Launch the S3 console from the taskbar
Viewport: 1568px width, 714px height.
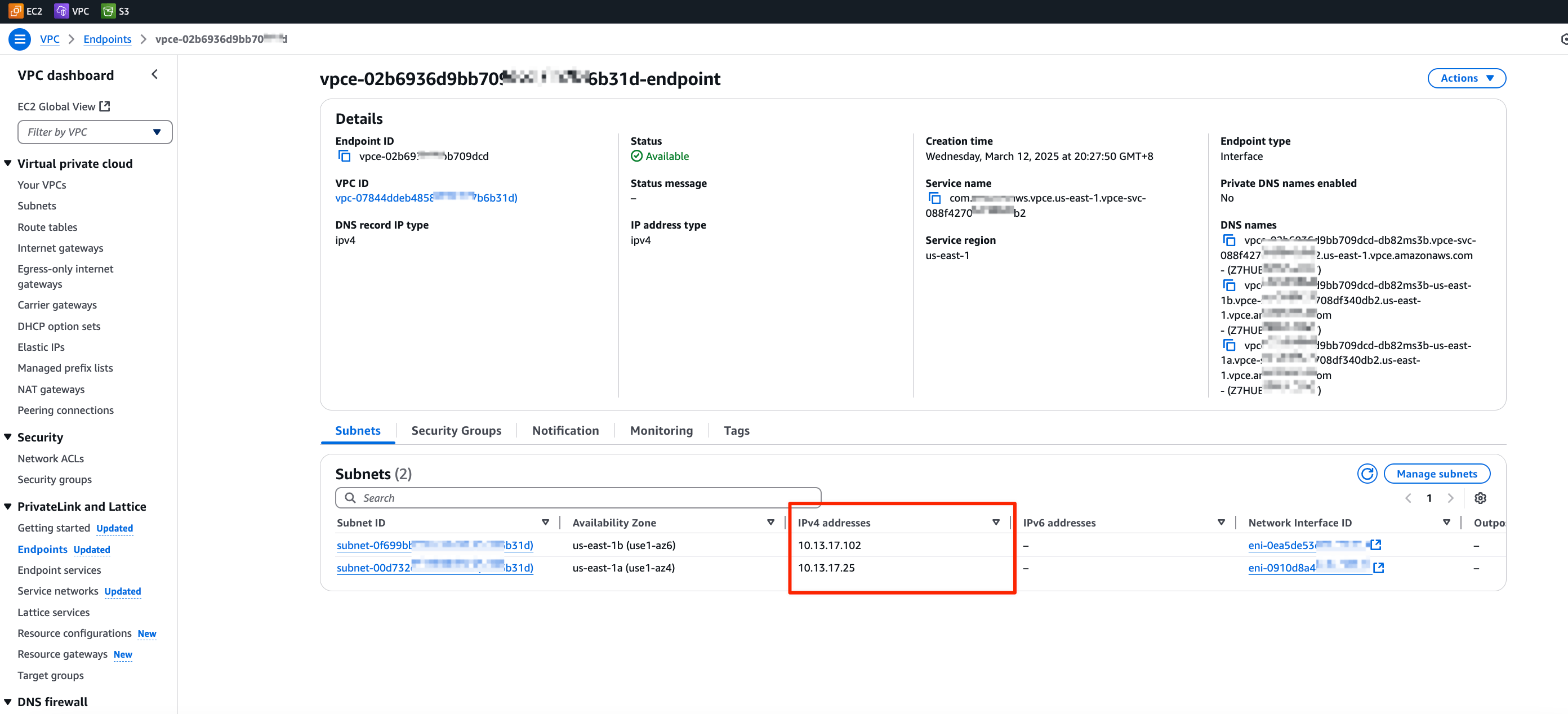pos(114,10)
